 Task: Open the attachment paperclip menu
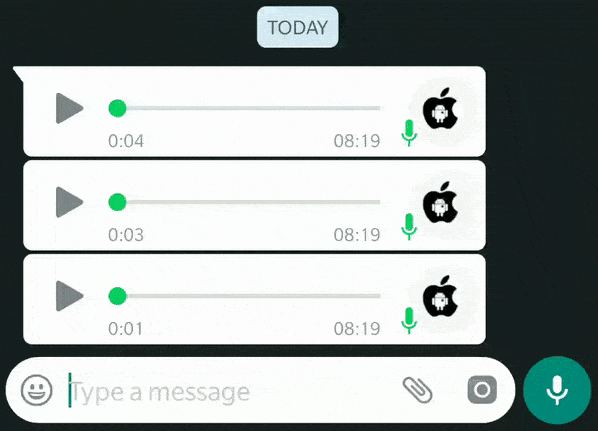(x=418, y=390)
